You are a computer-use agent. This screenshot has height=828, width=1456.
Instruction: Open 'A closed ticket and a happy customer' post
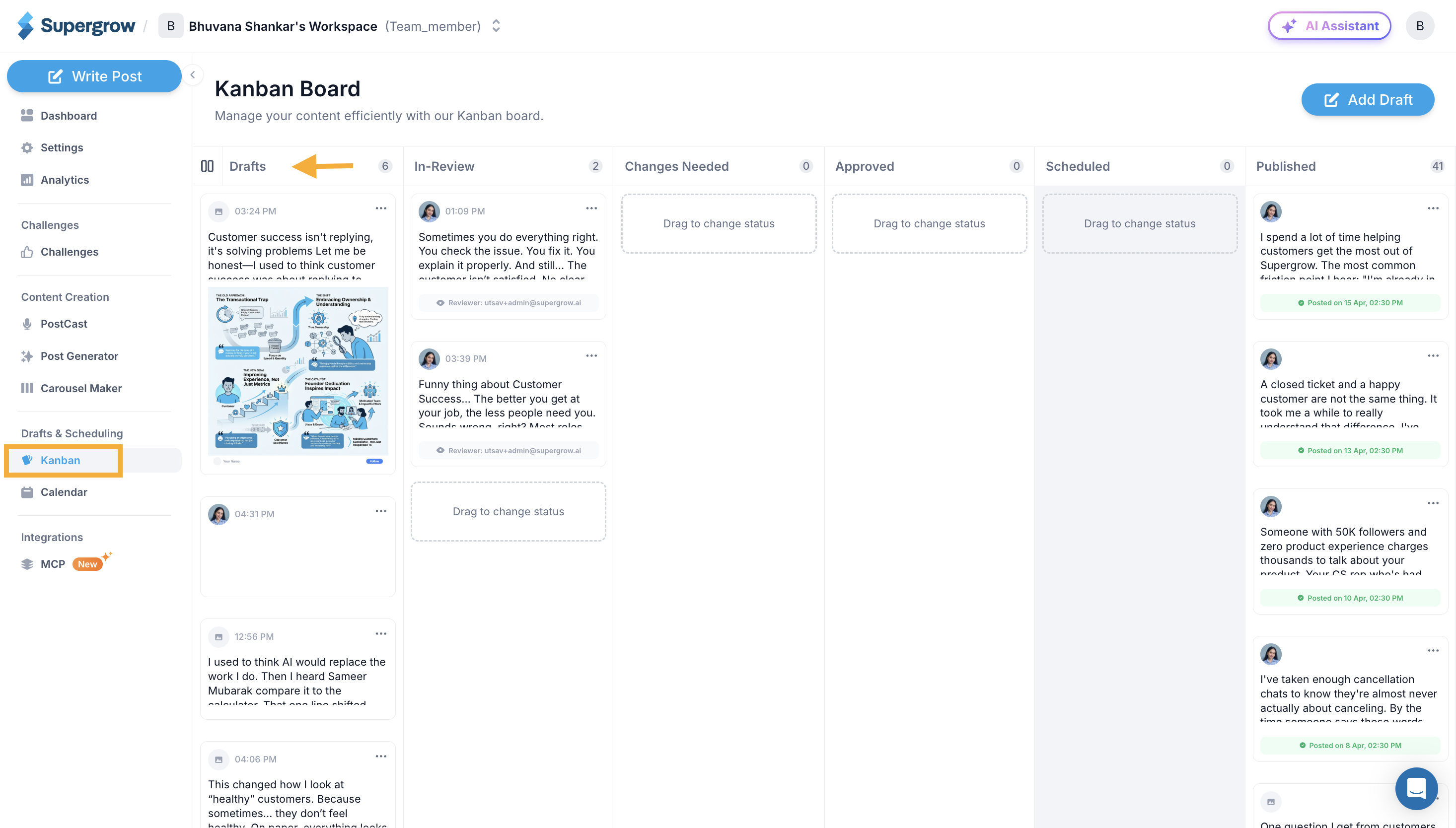(1350, 405)
